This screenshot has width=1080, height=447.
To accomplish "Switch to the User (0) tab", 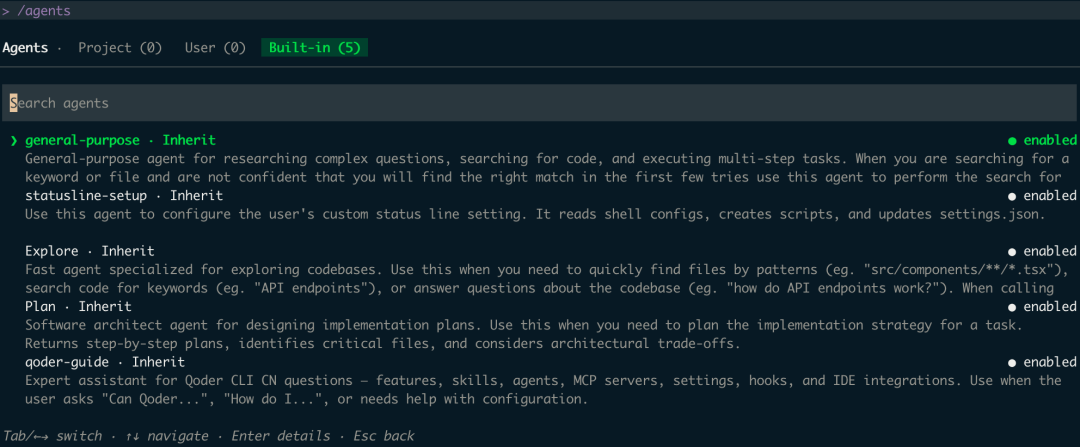I will click(215, 48).
